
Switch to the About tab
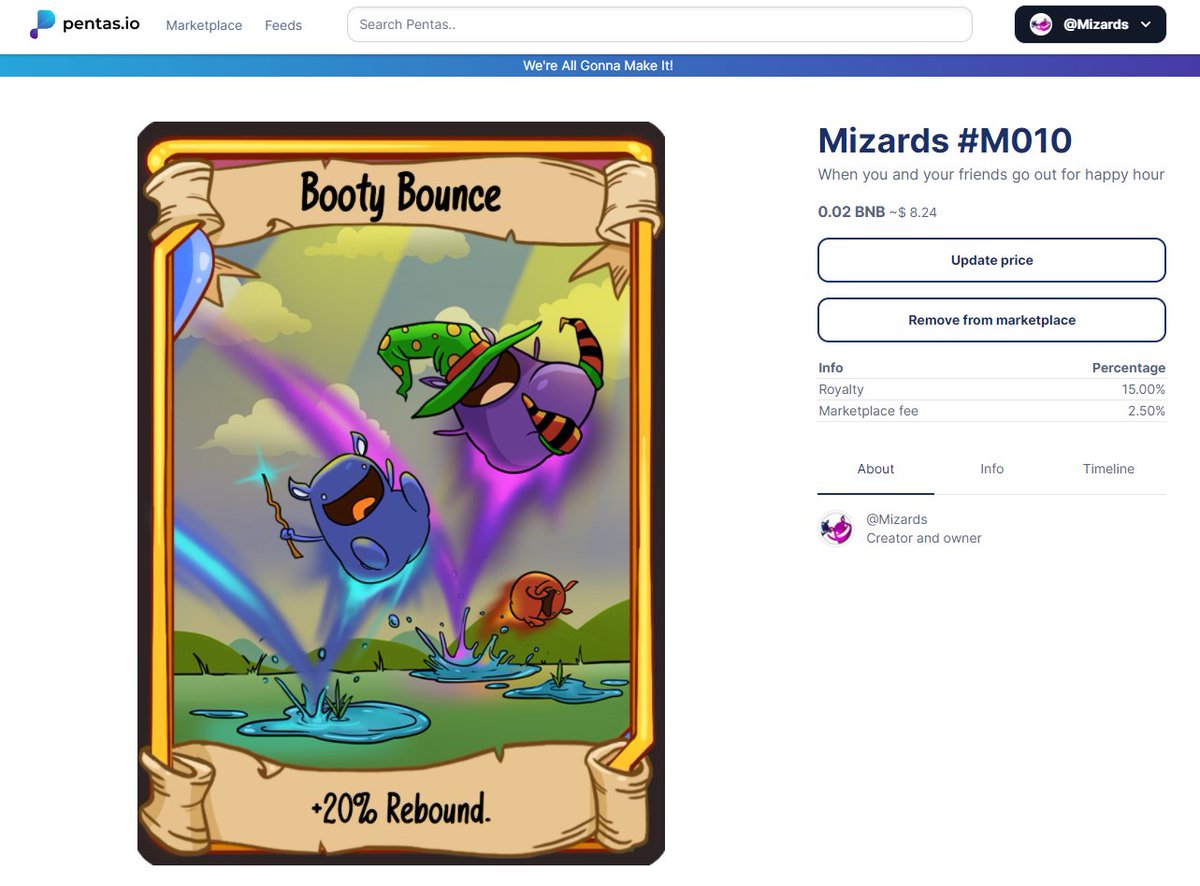point(876,469)
